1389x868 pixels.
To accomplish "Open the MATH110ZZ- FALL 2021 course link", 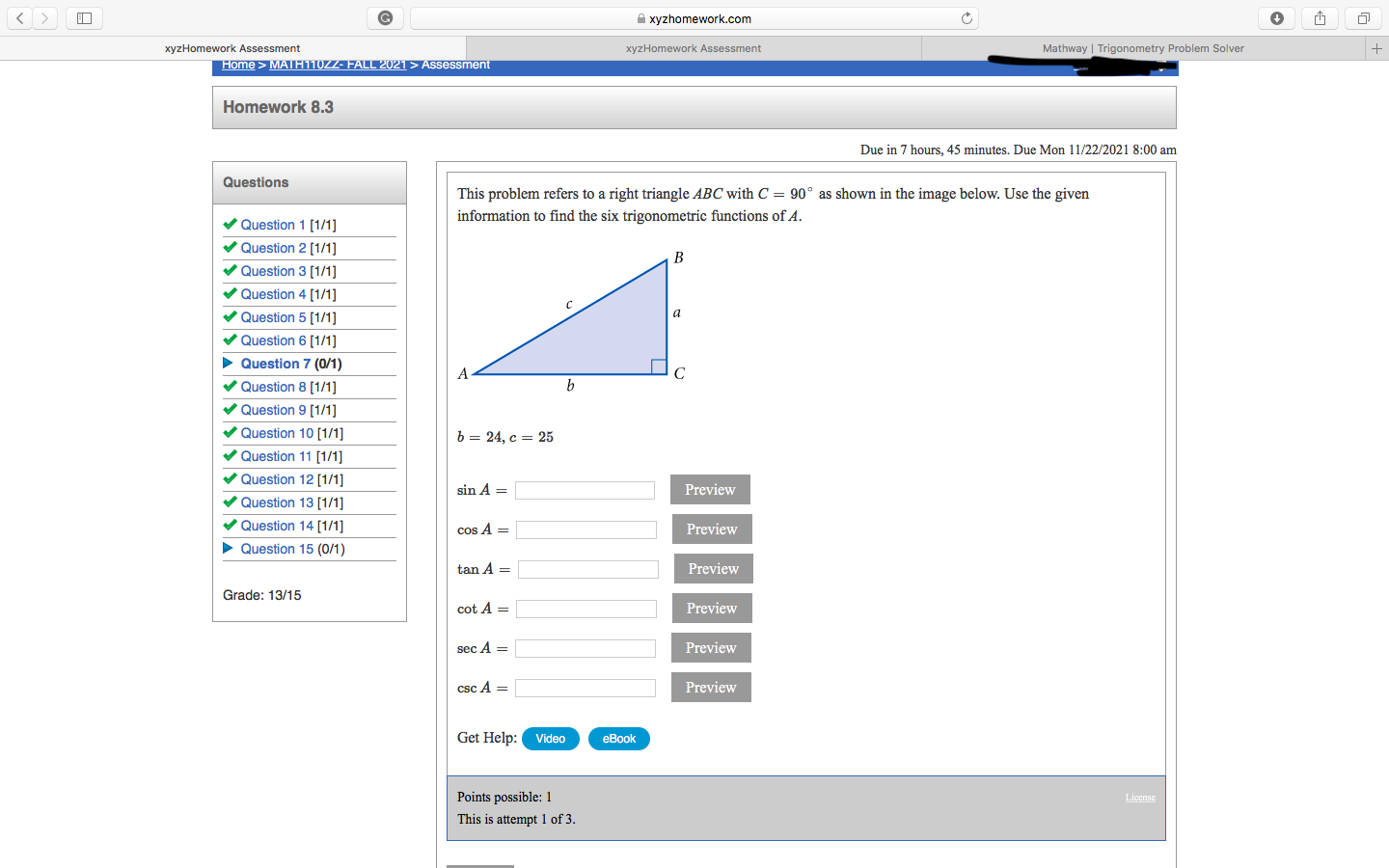I will pyautogui.click(x=338, y=65).
